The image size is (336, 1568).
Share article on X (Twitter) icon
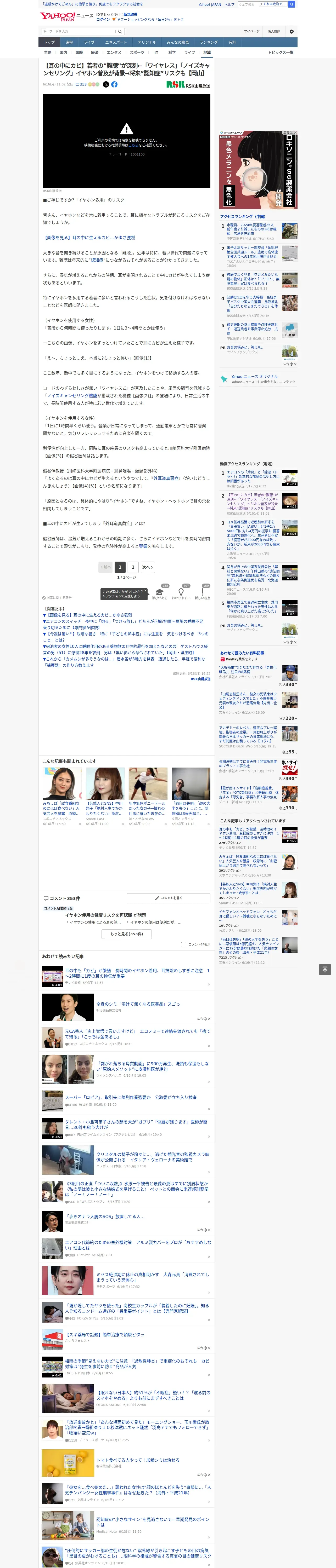coord(105,85)
